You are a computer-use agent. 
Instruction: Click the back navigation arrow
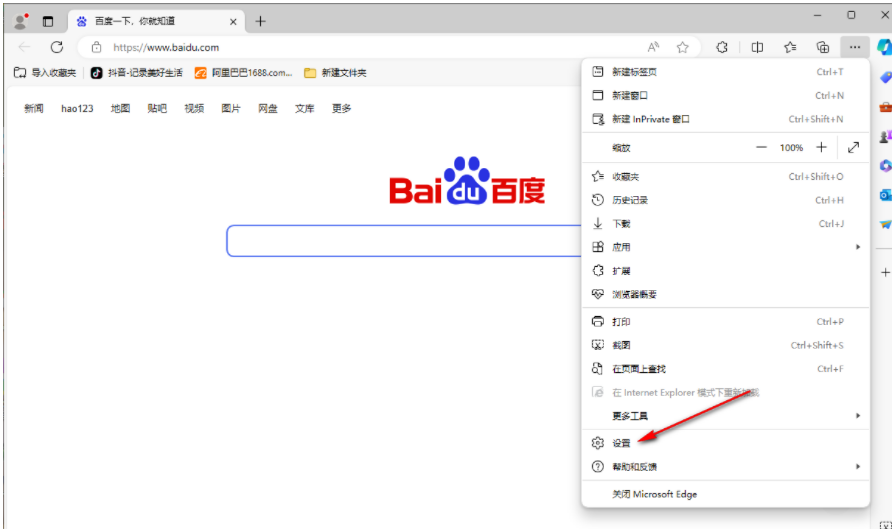(x=24, y=47)
